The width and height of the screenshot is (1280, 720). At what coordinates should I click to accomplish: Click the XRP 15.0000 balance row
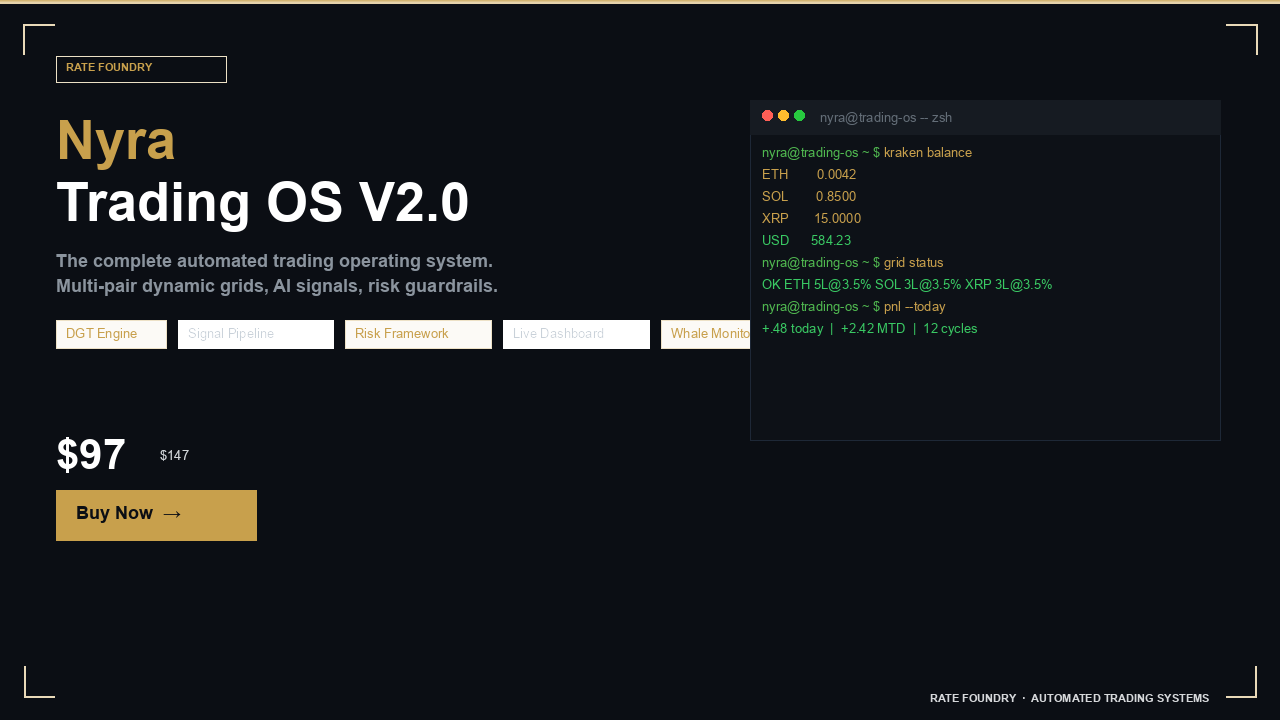coord(811,219)
